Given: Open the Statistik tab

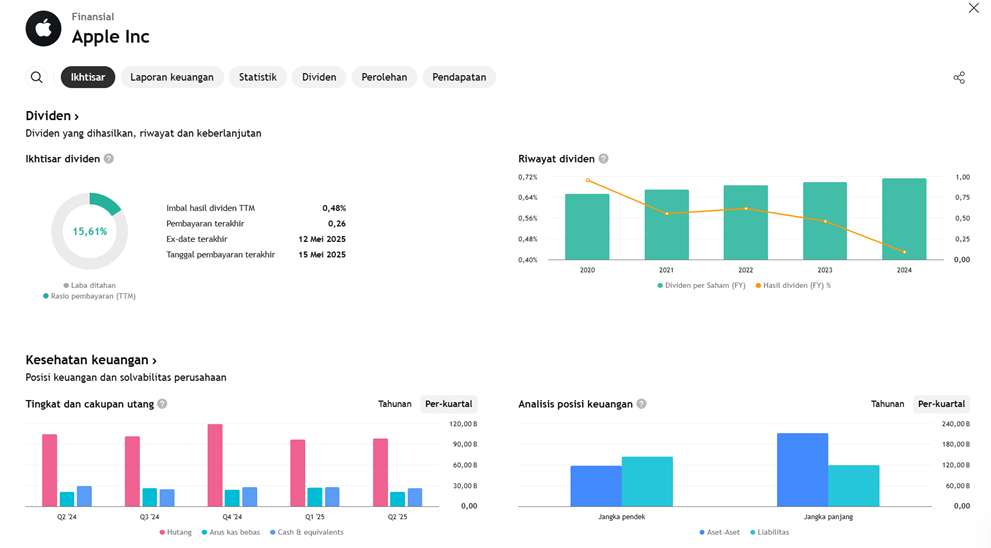Looking at the screenshot, I should tap(258, 77).
